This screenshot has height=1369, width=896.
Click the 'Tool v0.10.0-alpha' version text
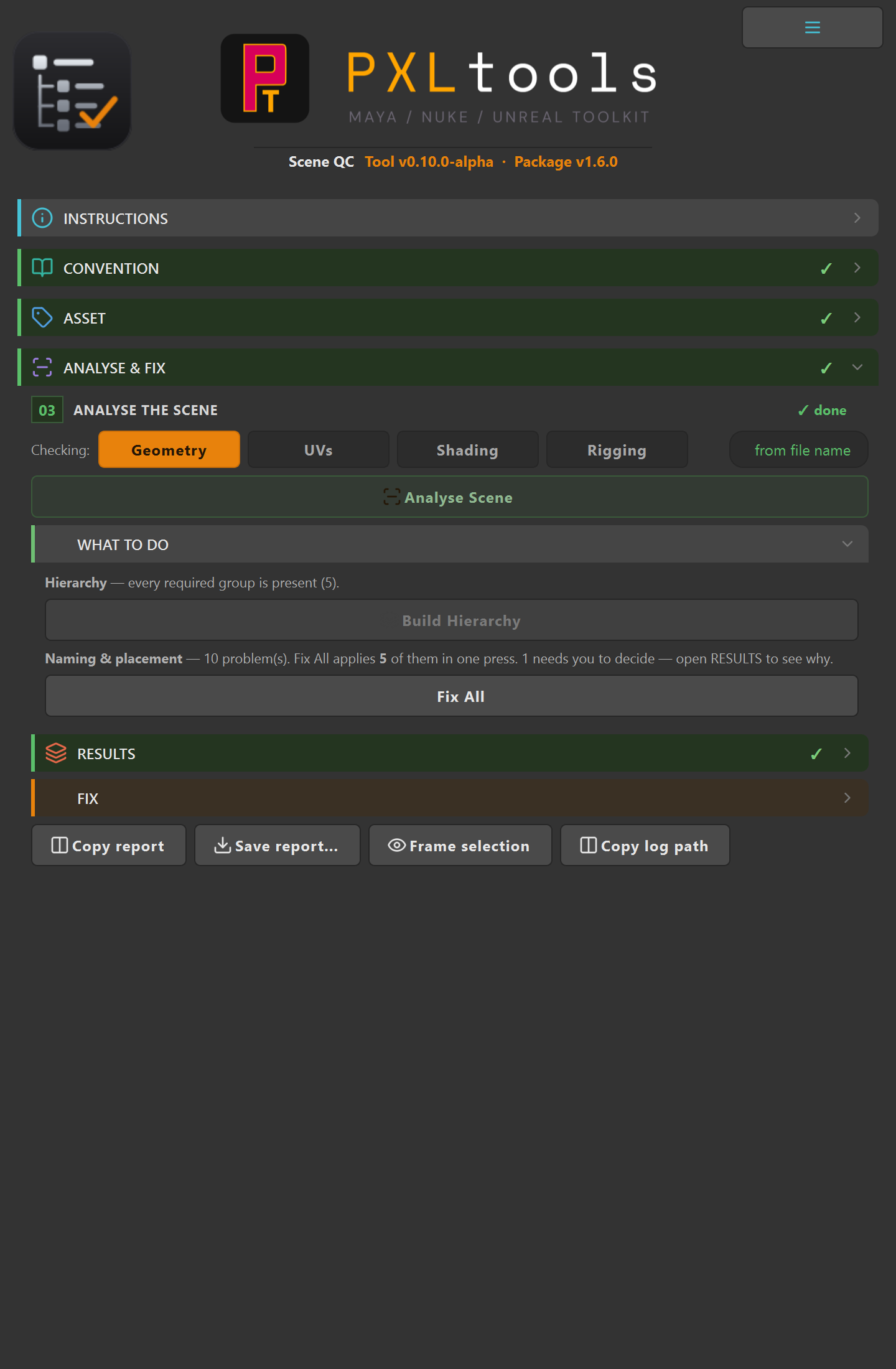tap(429, 162)
